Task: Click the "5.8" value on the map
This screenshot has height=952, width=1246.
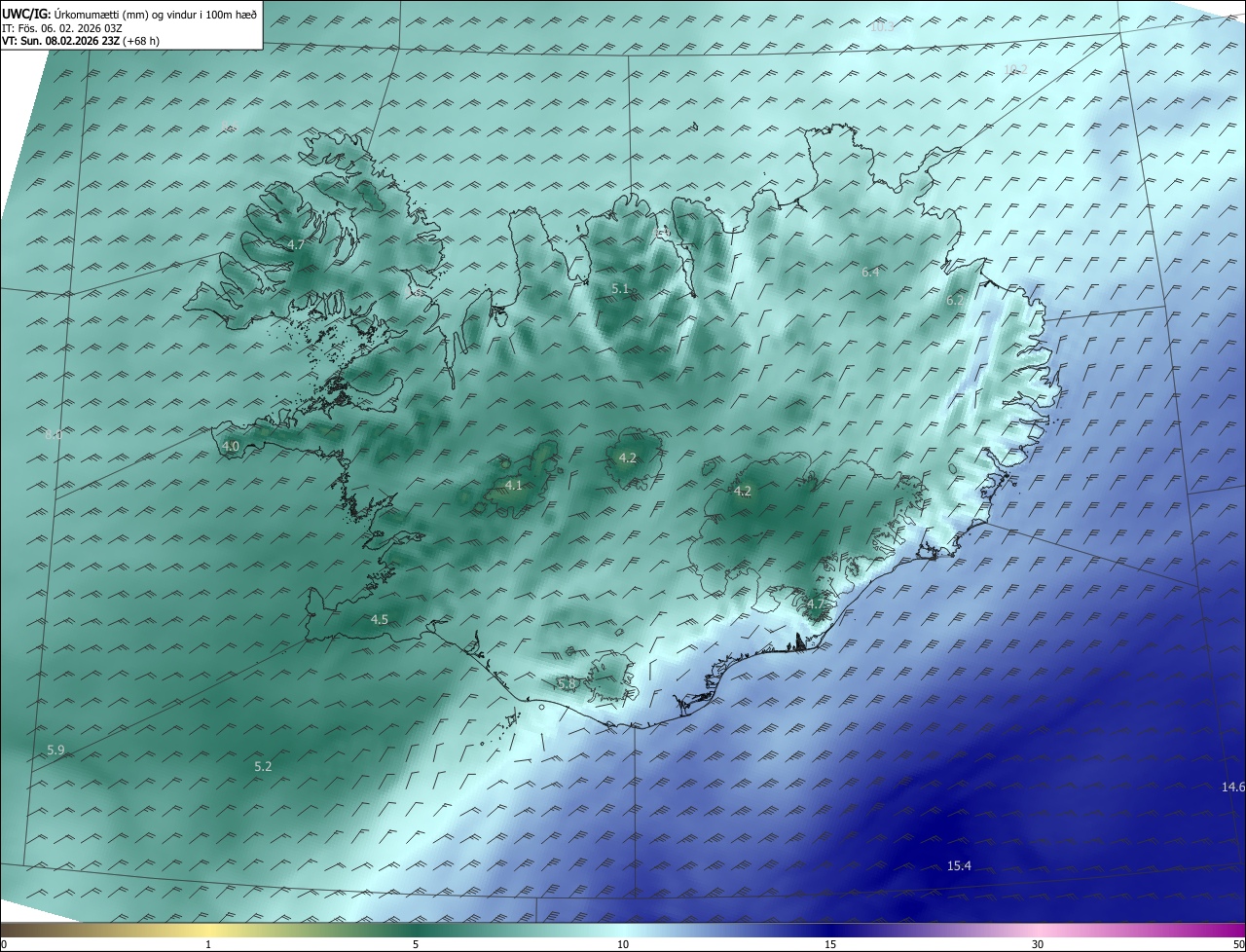Action: click(567, 684)
